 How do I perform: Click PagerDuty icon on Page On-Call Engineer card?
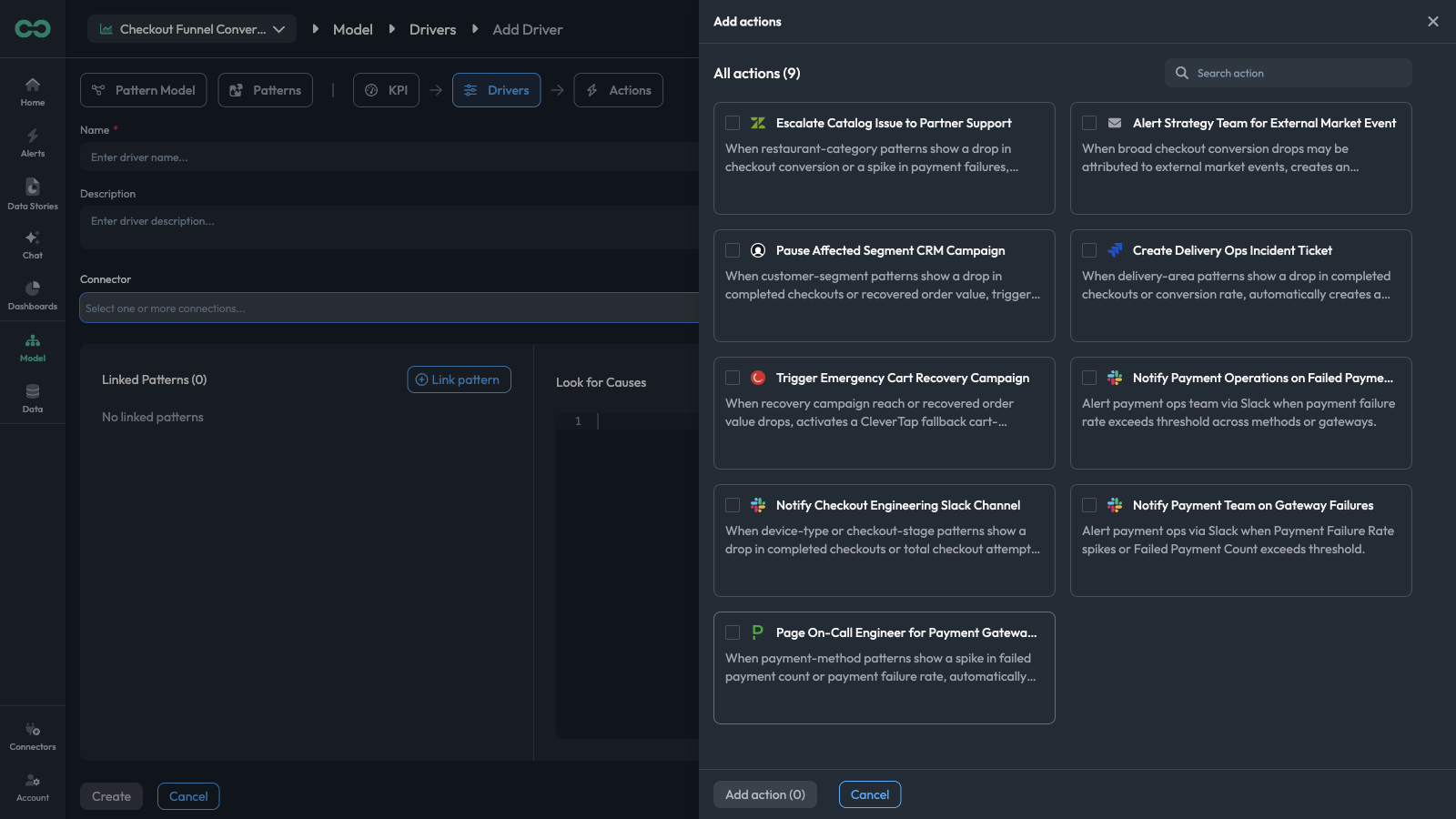758,632
